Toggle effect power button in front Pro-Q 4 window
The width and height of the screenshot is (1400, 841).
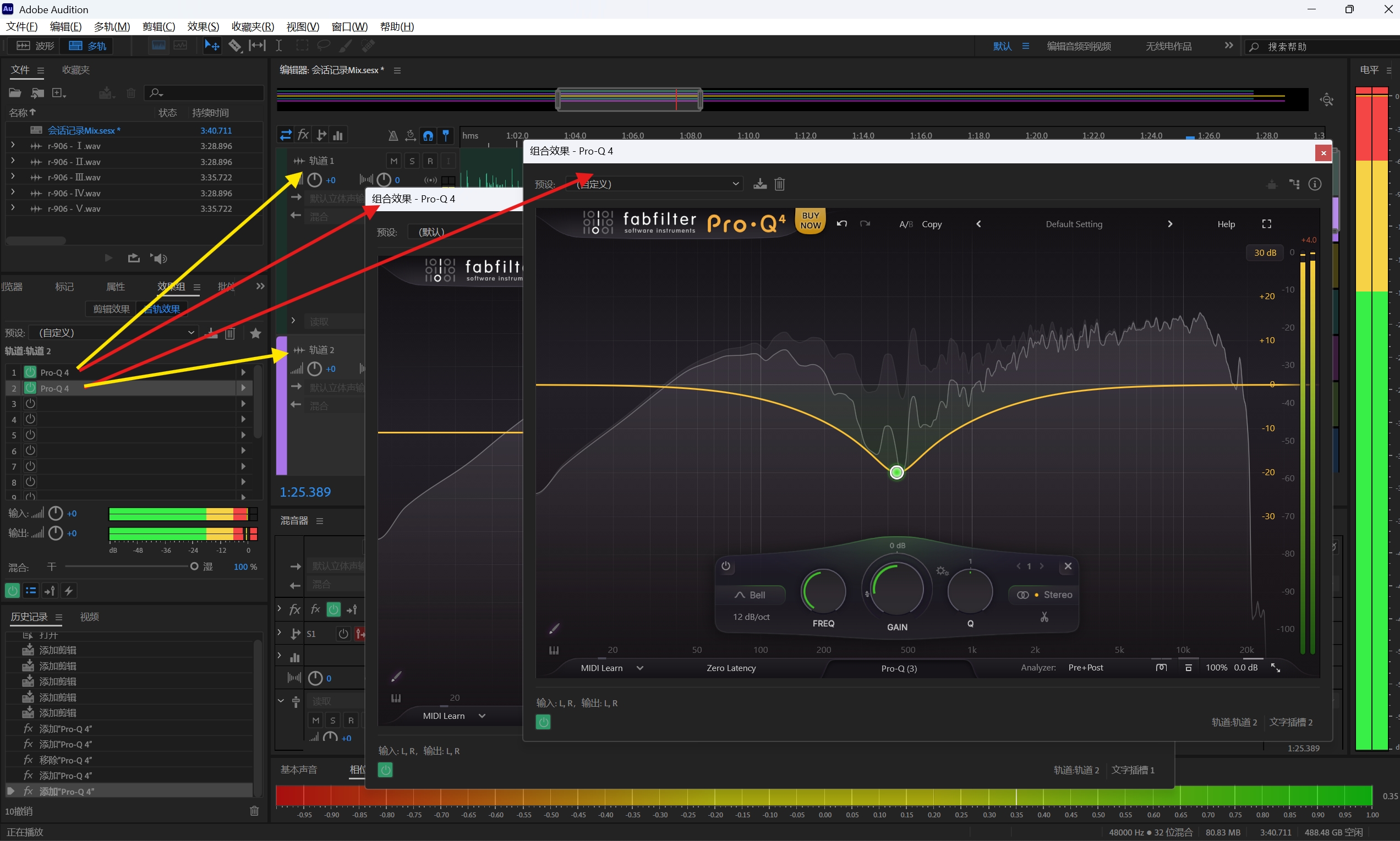pos(543,722)
